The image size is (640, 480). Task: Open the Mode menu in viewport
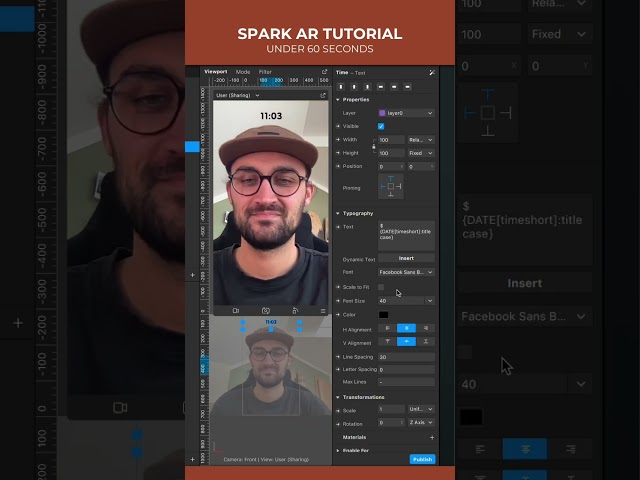point(243,72)
